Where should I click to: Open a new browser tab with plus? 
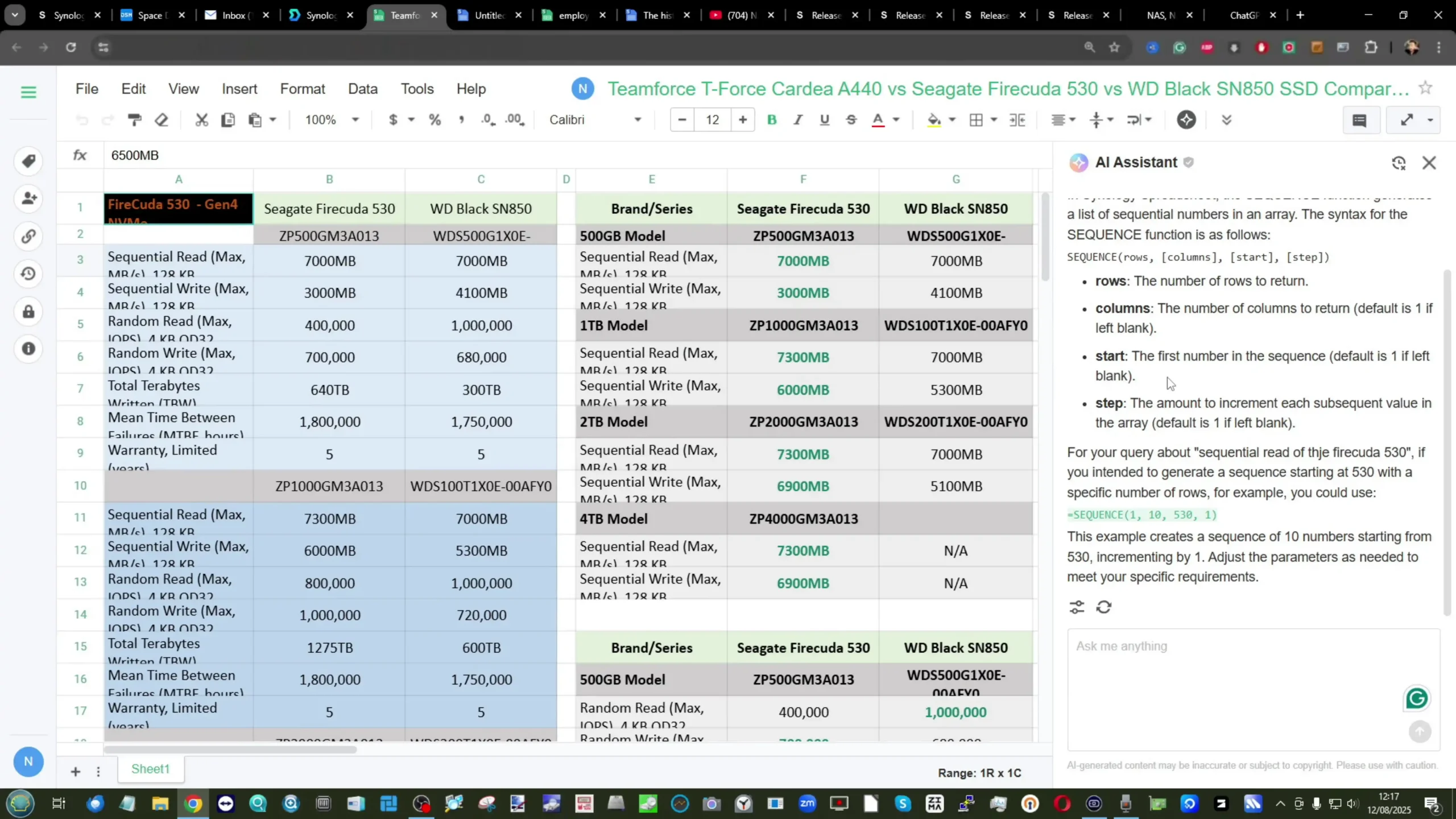pyautogui.click(x=1300, y=15)
